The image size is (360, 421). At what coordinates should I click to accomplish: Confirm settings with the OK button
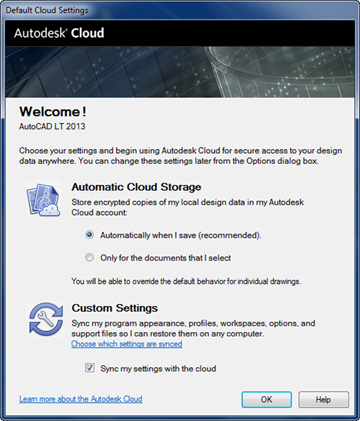click(267, 399)
